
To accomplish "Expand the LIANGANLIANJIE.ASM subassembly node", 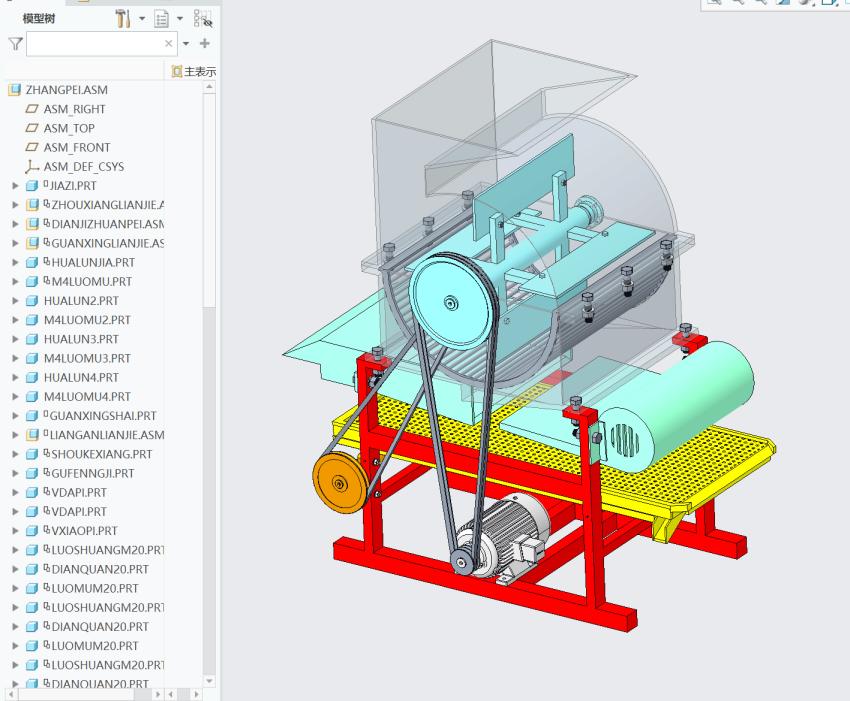I will (x=15, y=435).
